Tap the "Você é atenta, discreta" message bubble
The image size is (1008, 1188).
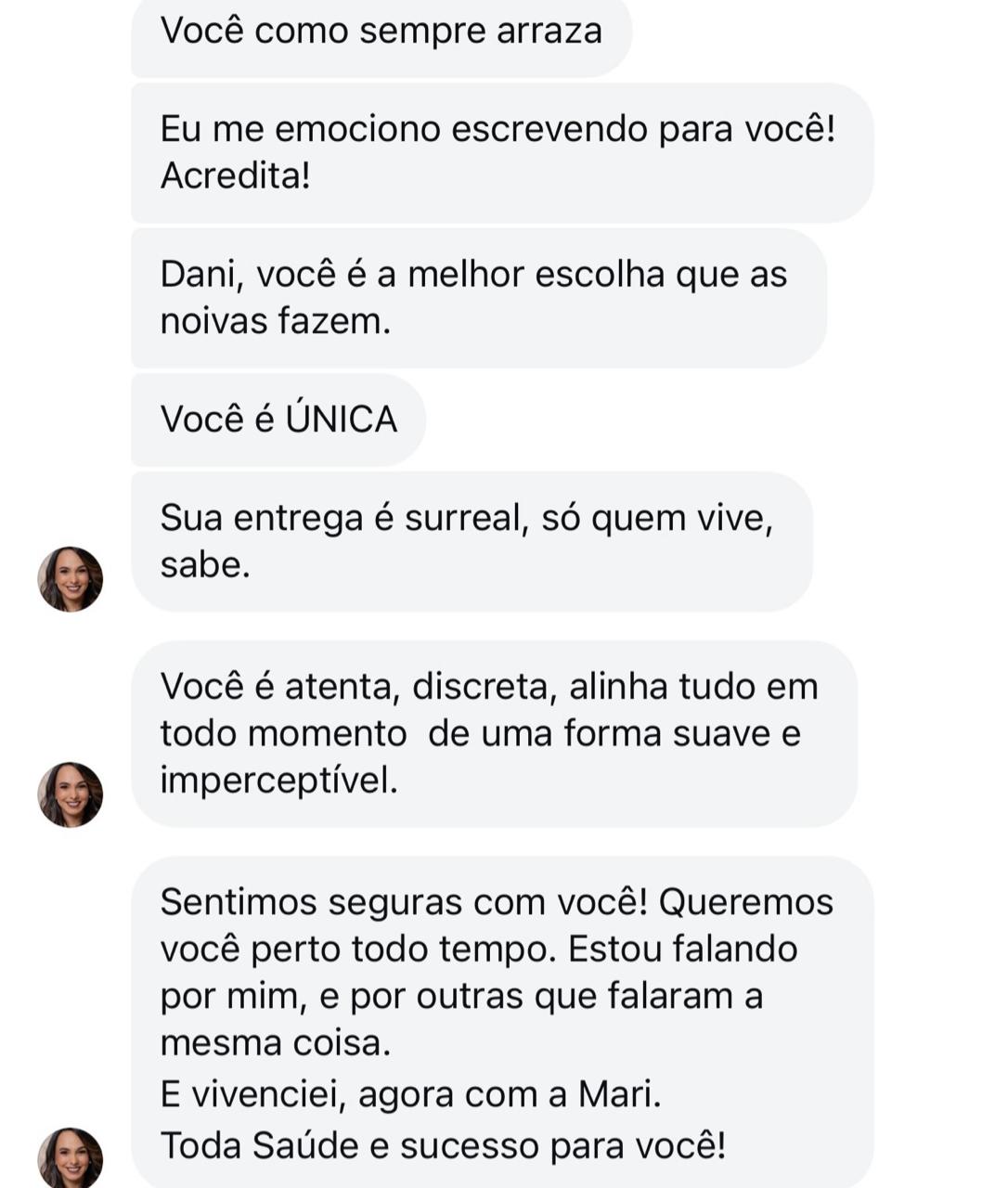pyautogui.click(x=494, y=733)
